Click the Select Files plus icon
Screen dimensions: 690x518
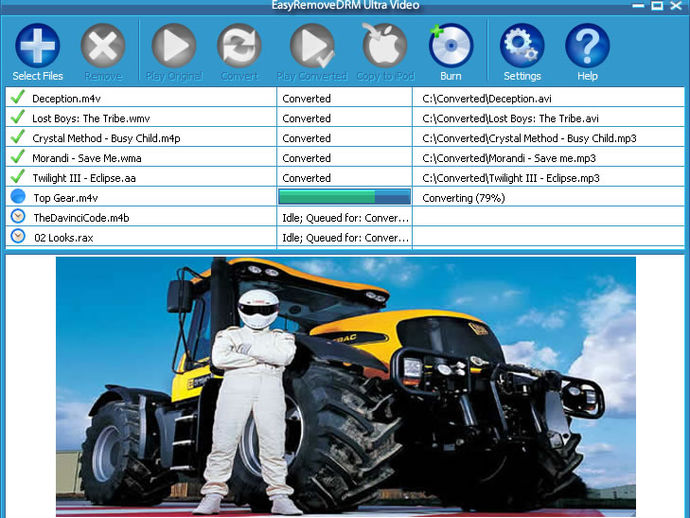click(x=37, y=45)
